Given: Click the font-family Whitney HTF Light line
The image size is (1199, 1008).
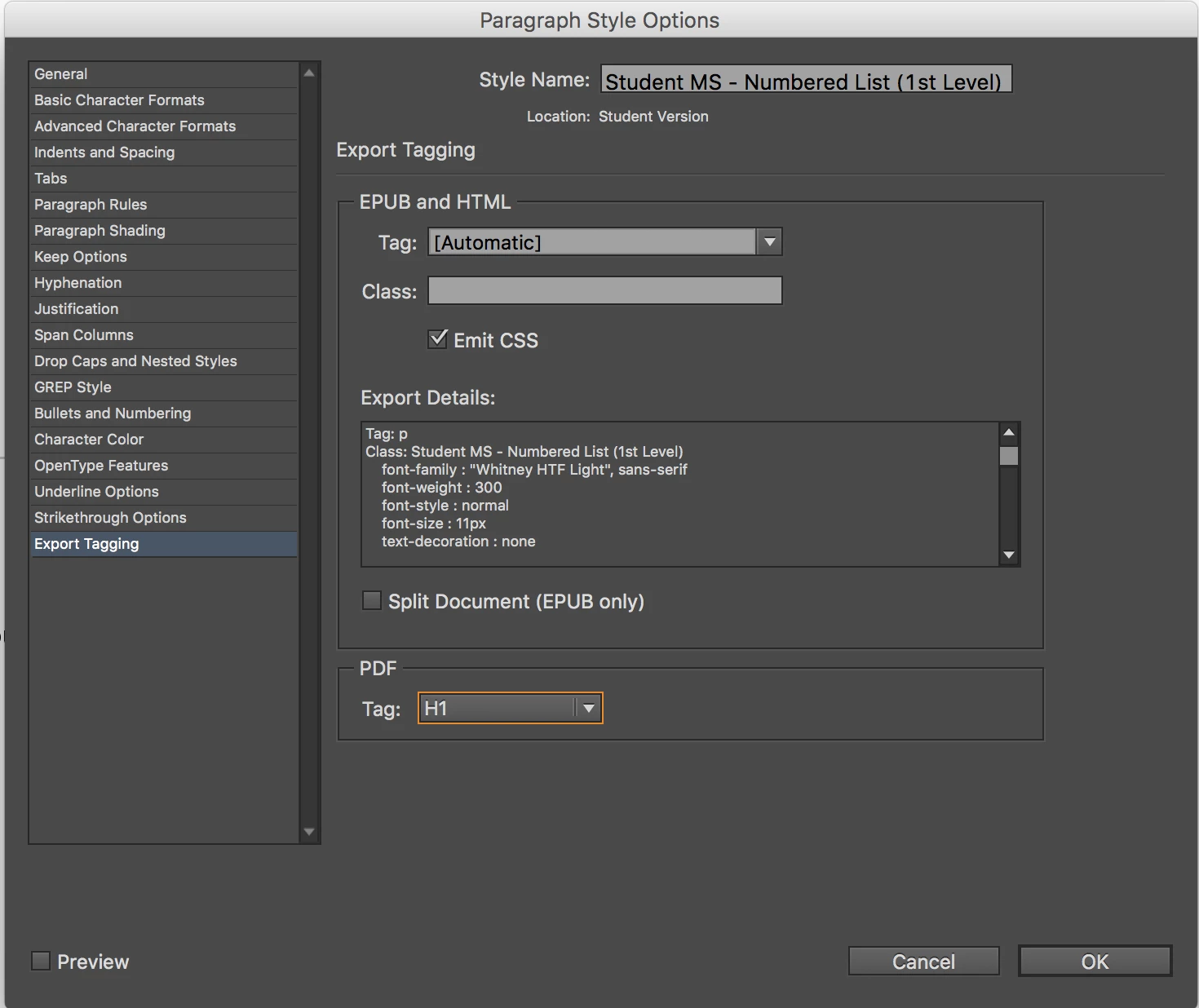Looking at the screenshot, I should click(x=534, y=470).
